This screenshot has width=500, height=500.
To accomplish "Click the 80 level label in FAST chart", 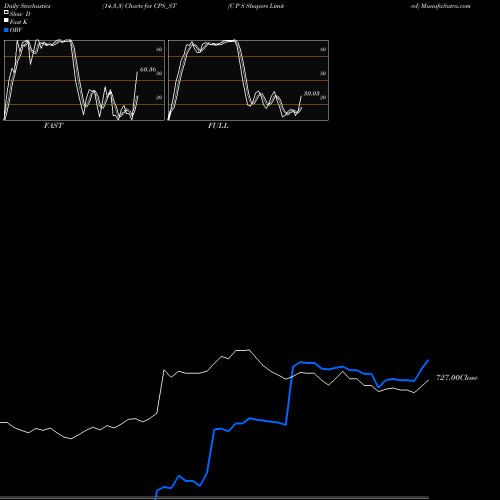I will pos(159,49).
